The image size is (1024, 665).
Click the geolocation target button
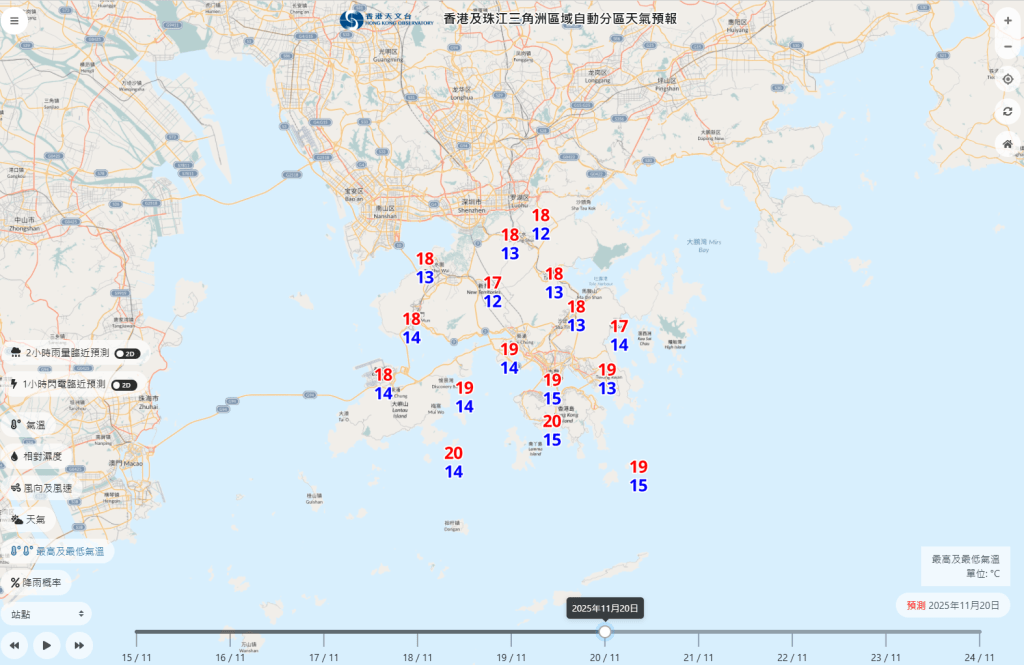(1008, 80)
